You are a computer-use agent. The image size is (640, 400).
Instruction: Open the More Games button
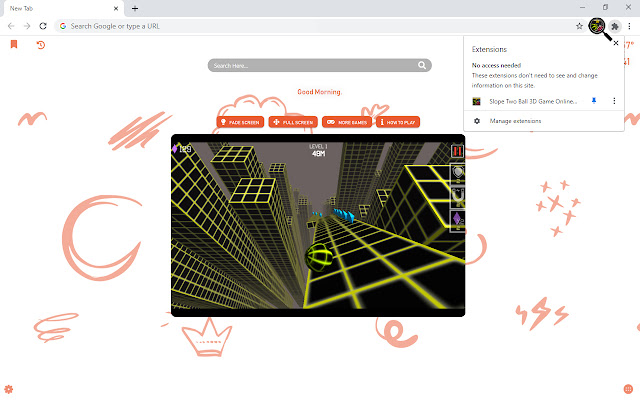click(347, 122)
